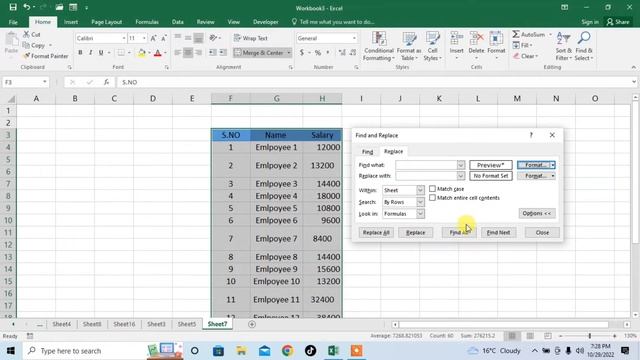Click the Tell me what you want box
Screen dimensions: 640x360
[333, 22]
